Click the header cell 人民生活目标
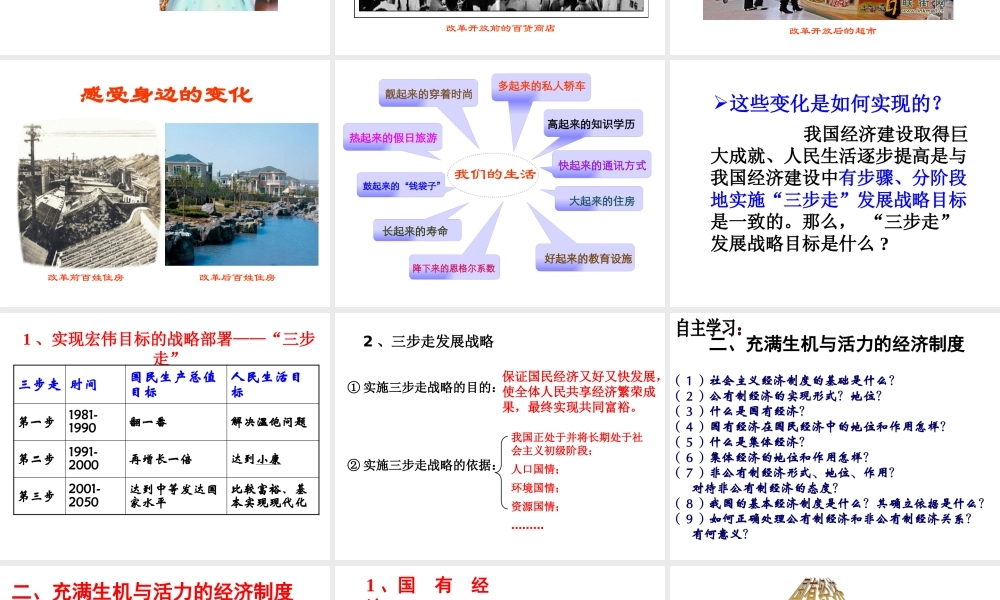This screenshot has width=1000, height=600. 273,384
